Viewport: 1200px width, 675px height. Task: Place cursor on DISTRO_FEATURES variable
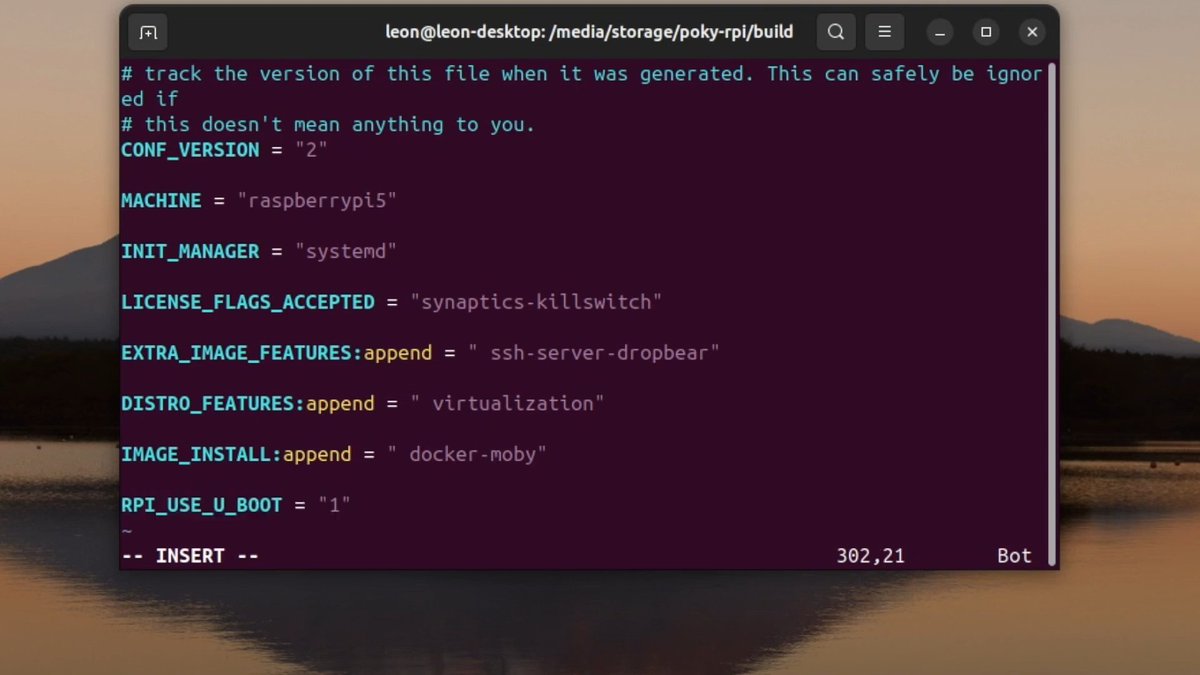(x=207, y=404)
